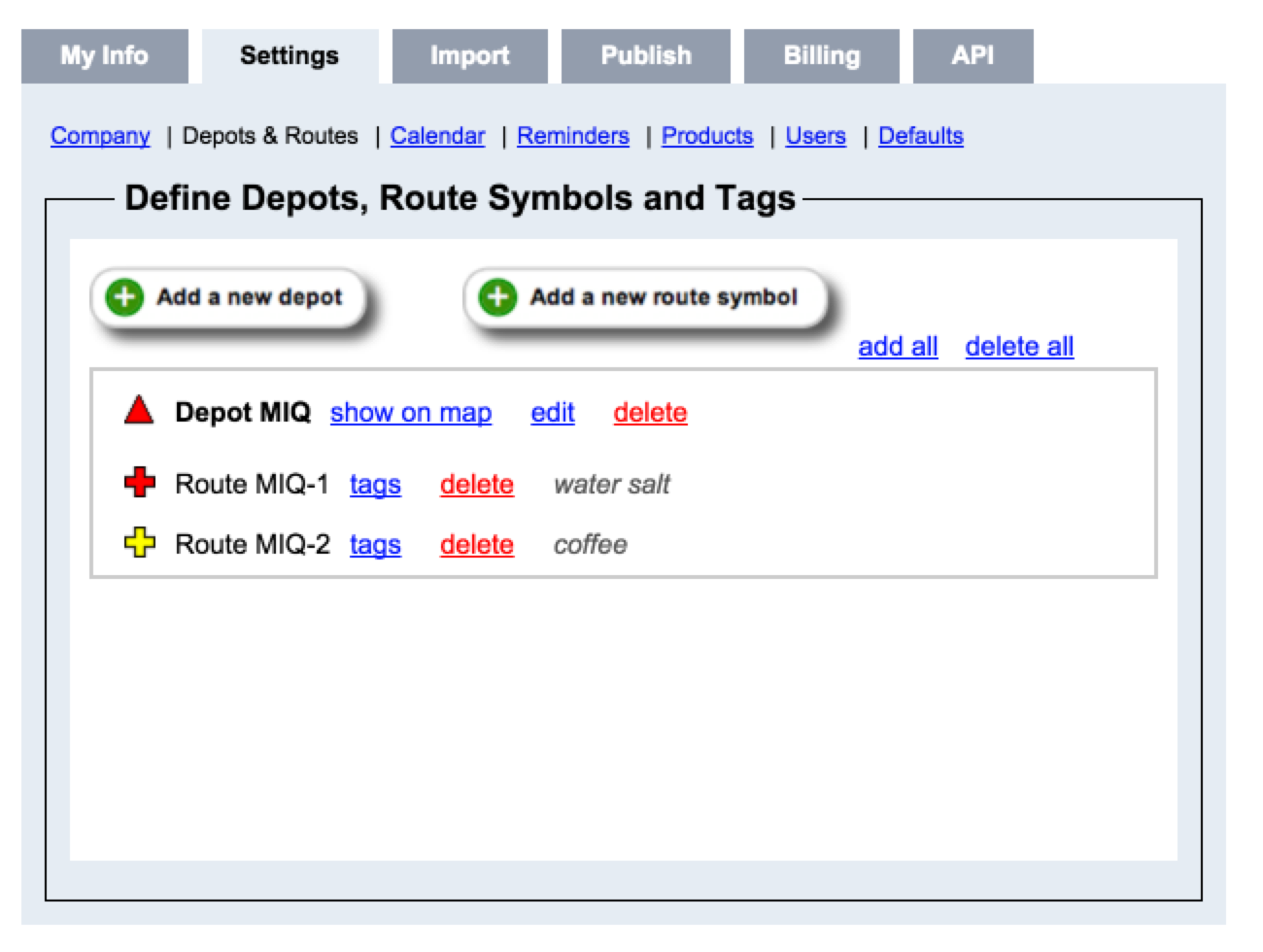
Task: Navigate to Calendar settings
Action: tap(437, 136)
